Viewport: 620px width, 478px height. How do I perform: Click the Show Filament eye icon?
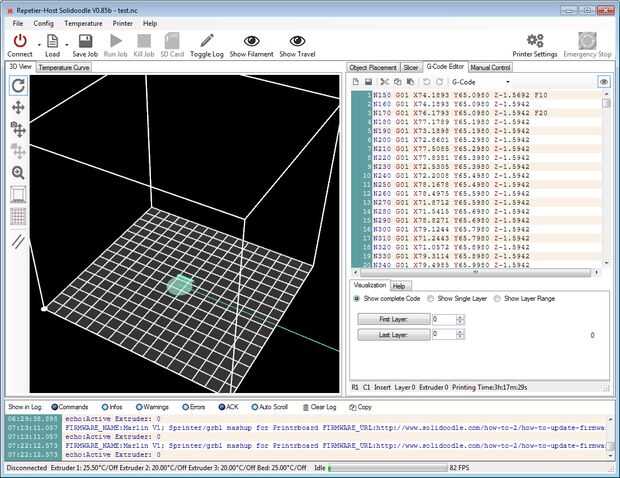point(251,40)
